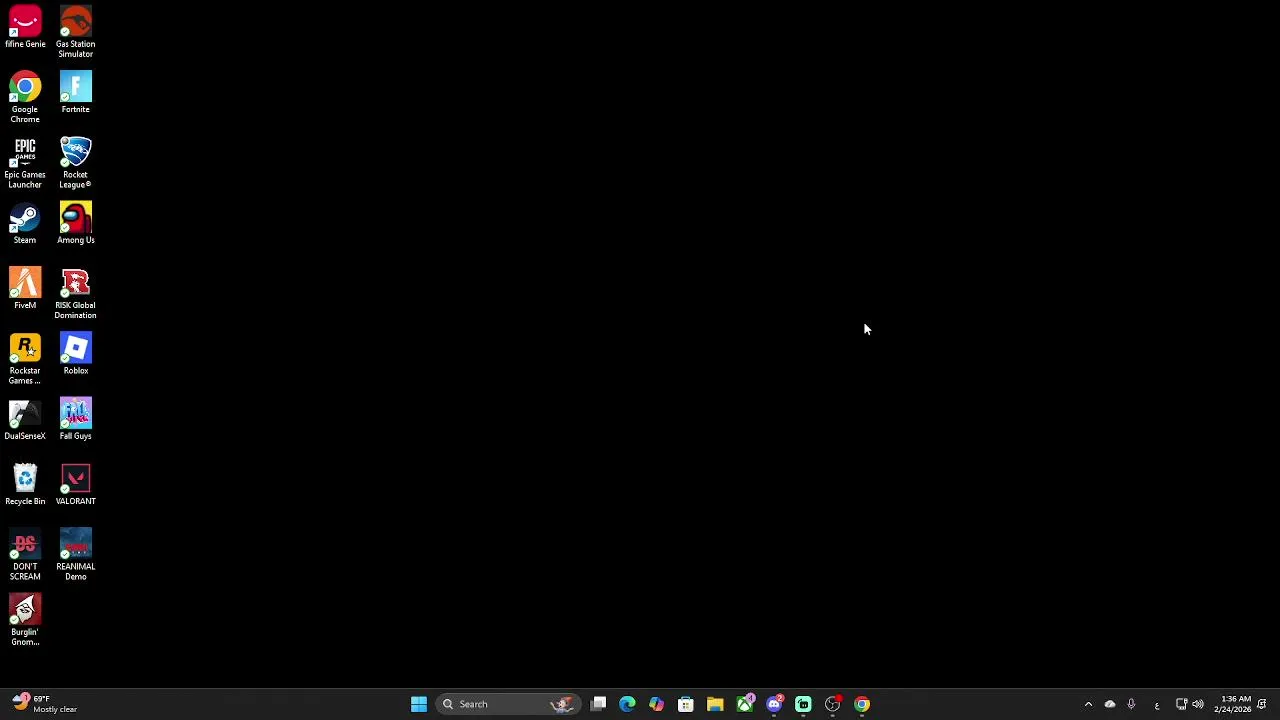Open OBS Studio from the taskbar
Image resolution: width=1280 pixels, height=720 pixels.
[x=833, y=704]
